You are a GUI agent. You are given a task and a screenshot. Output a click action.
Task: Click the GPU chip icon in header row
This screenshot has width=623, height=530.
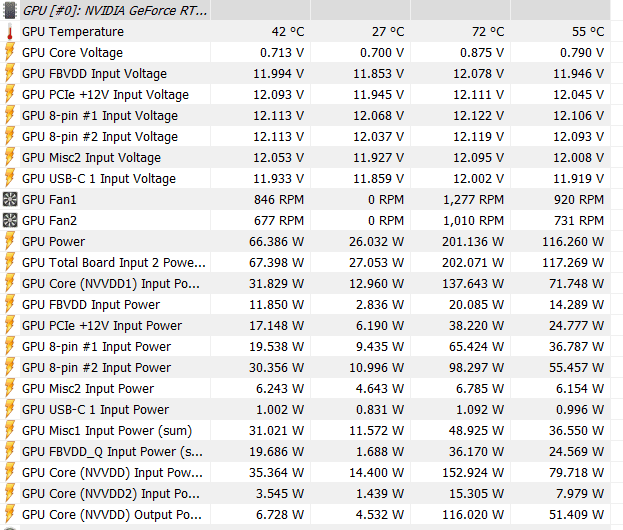[x=10, y=10]
